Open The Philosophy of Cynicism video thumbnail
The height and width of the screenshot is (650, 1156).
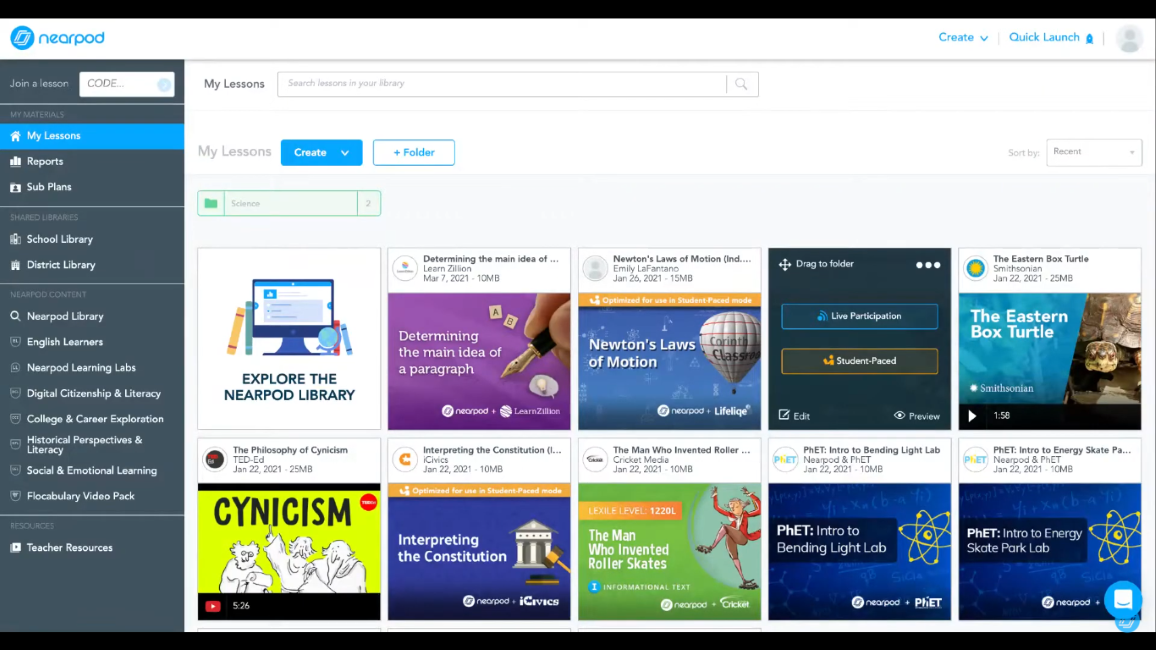(x=289, y=551)
